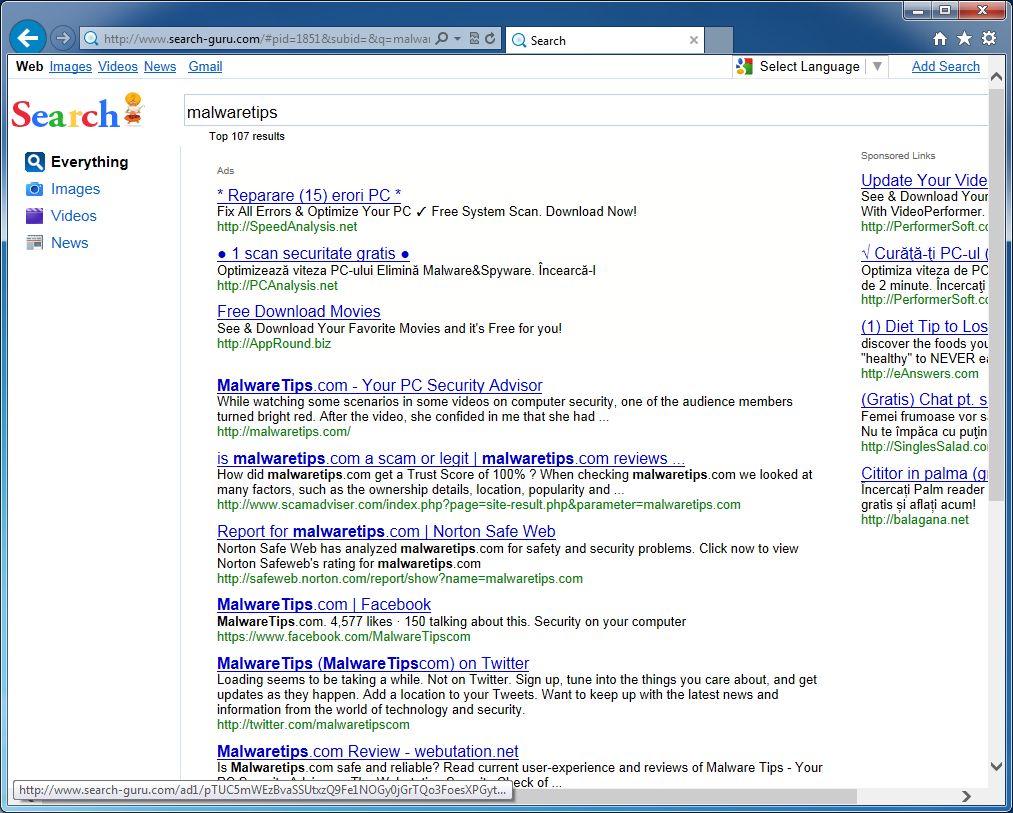Click the back navigation arrow
This screenshot has width=1013, height=813.
pyautogui.click(x=27, y=37)
